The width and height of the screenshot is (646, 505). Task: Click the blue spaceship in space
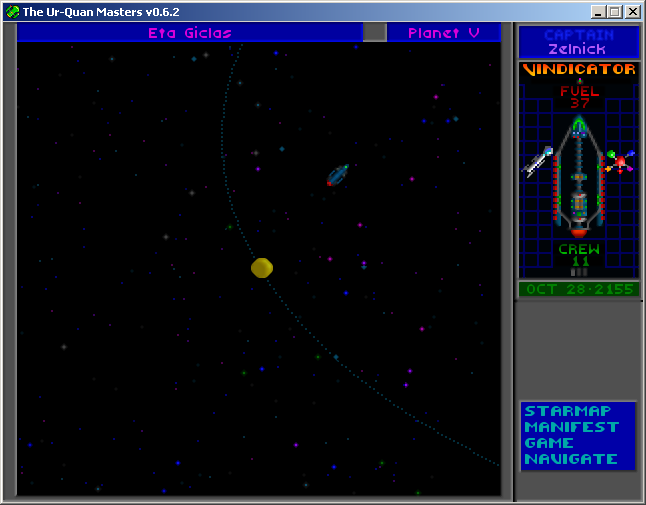click(338, 175)
